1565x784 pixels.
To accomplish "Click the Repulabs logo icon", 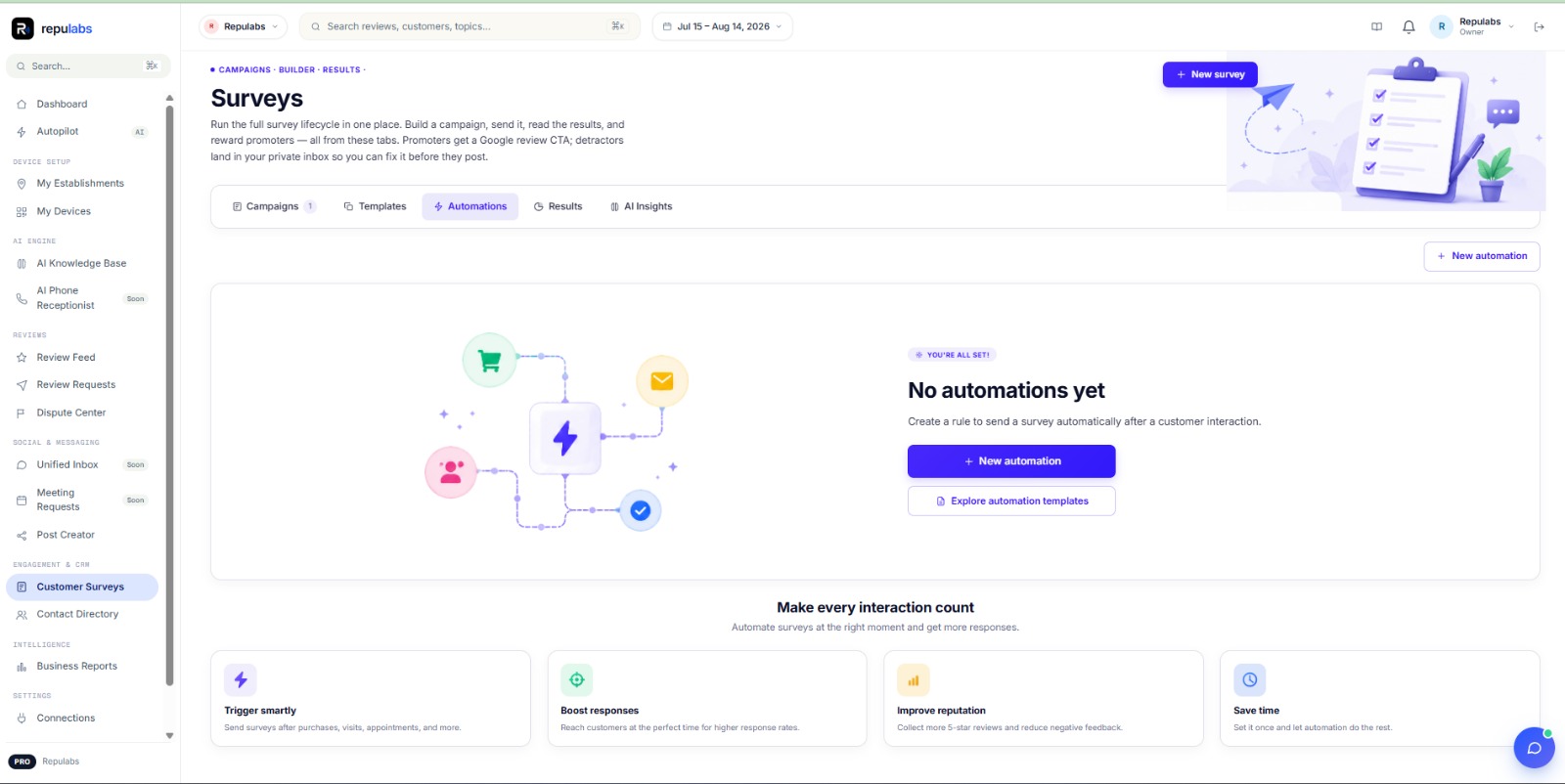I will click(x=22, y=28).
